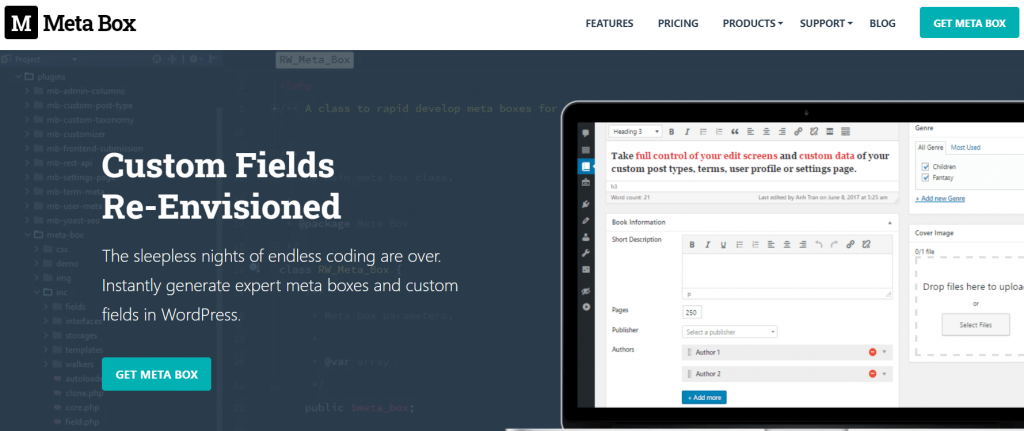Open the PRODUCTS dropdown menu
Image resolution: width=1024 pixels, height=431 pixels.
pos(752,24)
